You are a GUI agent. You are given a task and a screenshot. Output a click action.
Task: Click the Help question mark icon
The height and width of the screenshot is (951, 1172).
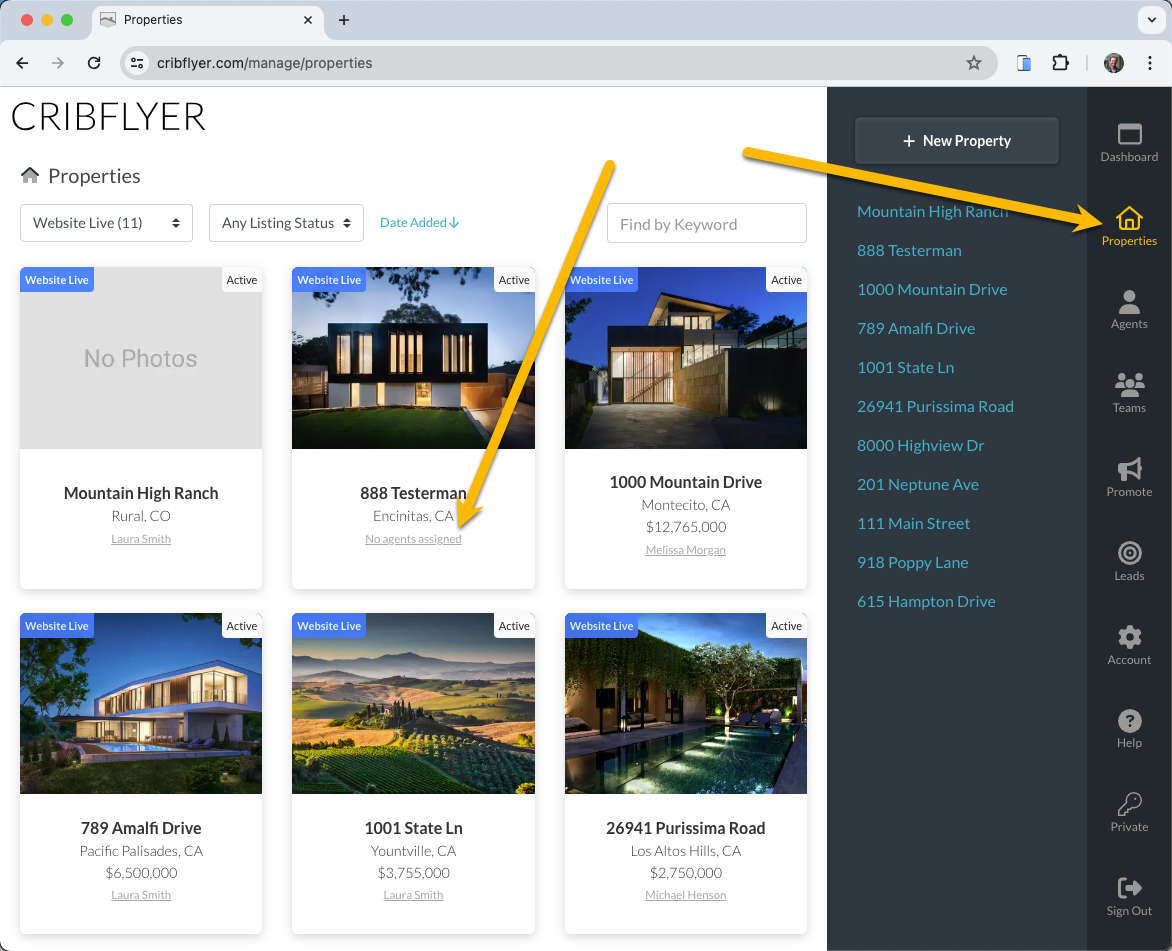(x=1129, y=721)
